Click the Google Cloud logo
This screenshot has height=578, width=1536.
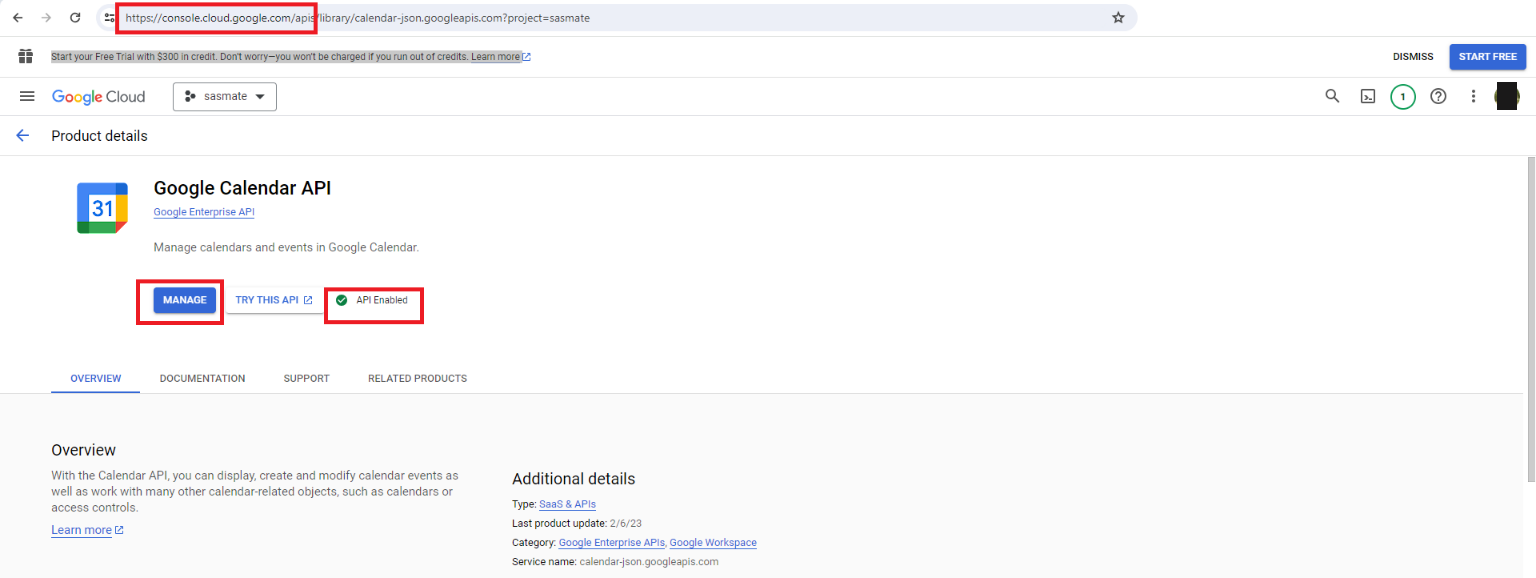coord(98,97)
